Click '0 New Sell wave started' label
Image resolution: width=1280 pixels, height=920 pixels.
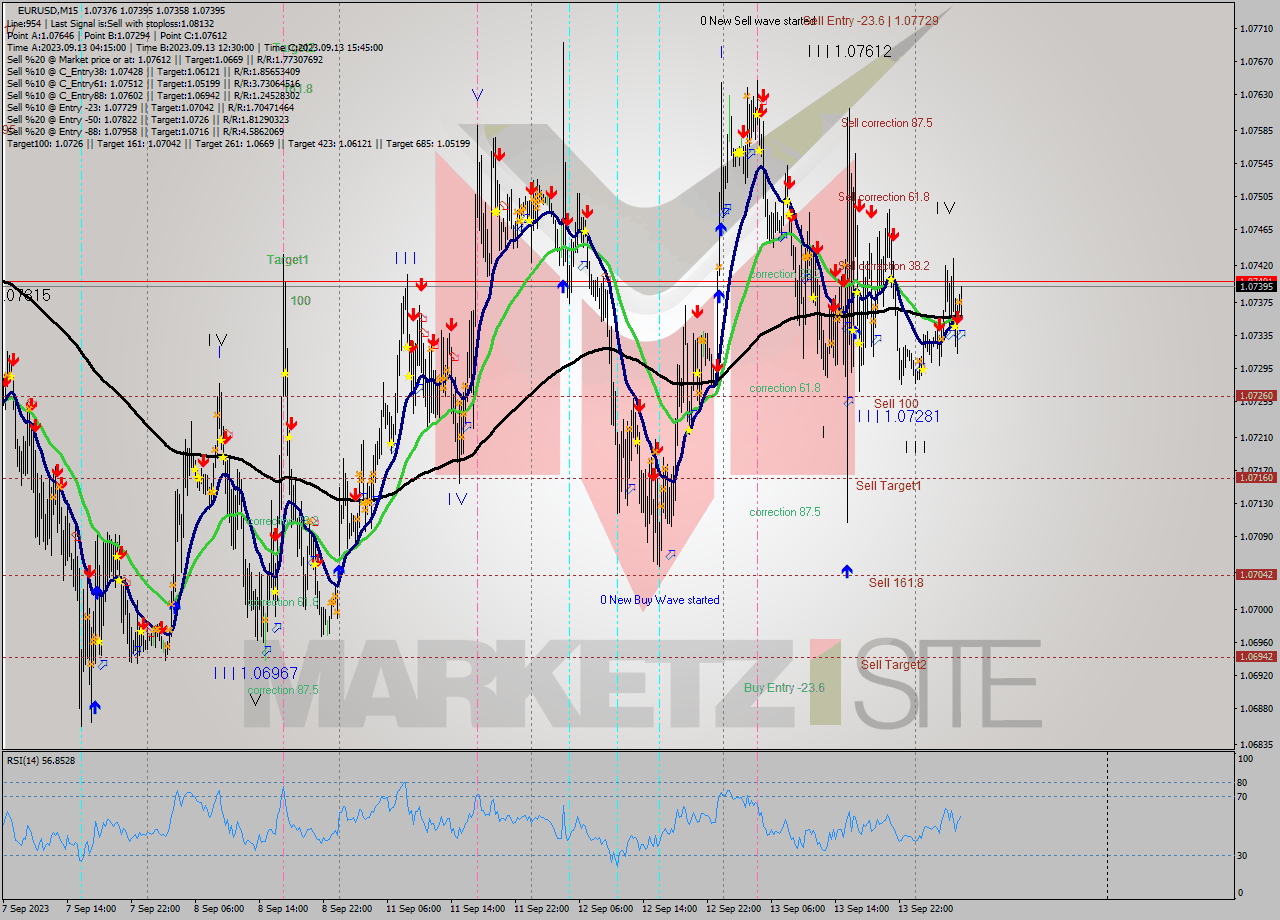(758, 21)
